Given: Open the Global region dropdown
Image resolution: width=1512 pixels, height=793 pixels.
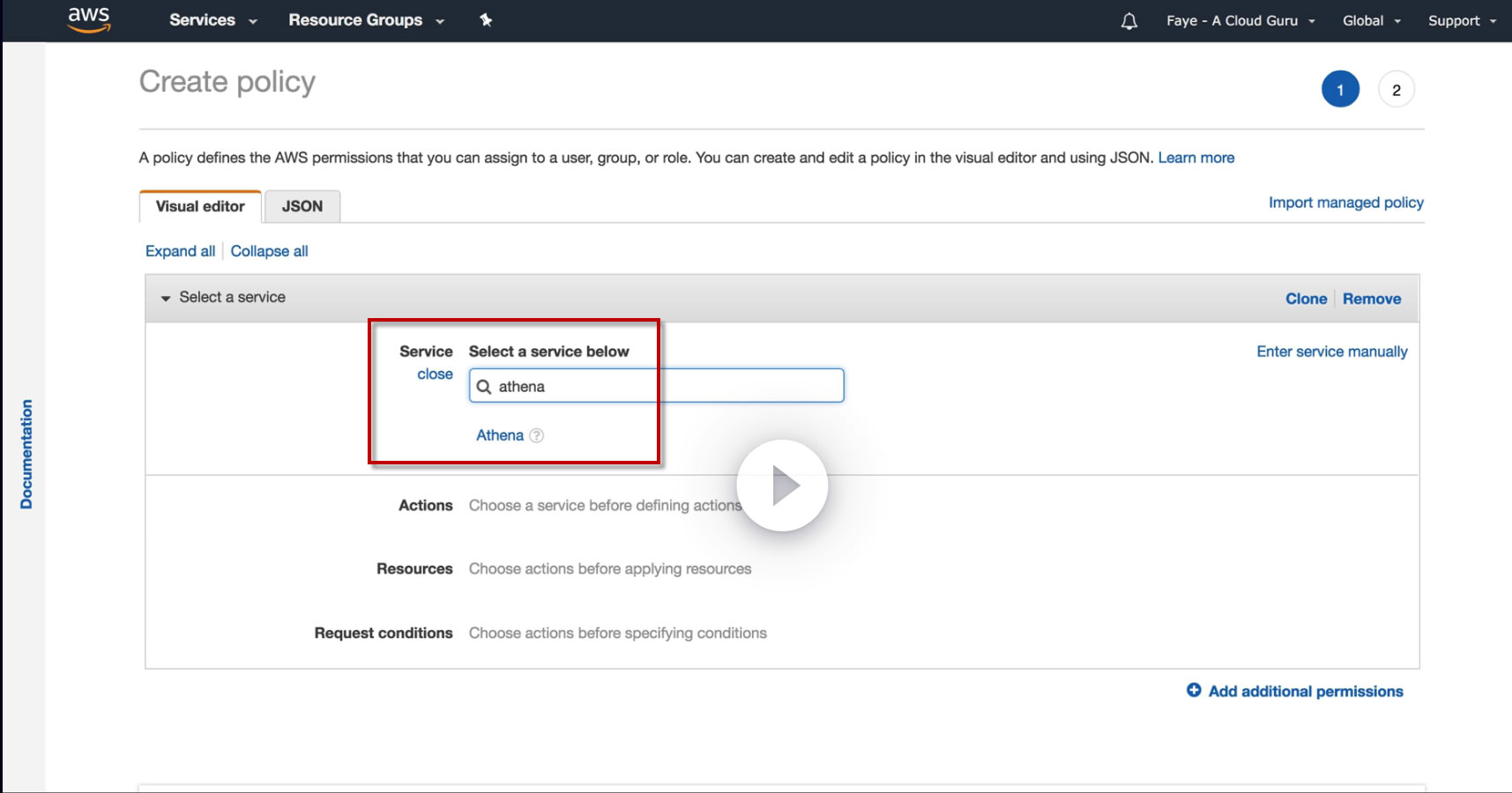Looking at the screenshot, I should coord(1371,21).
